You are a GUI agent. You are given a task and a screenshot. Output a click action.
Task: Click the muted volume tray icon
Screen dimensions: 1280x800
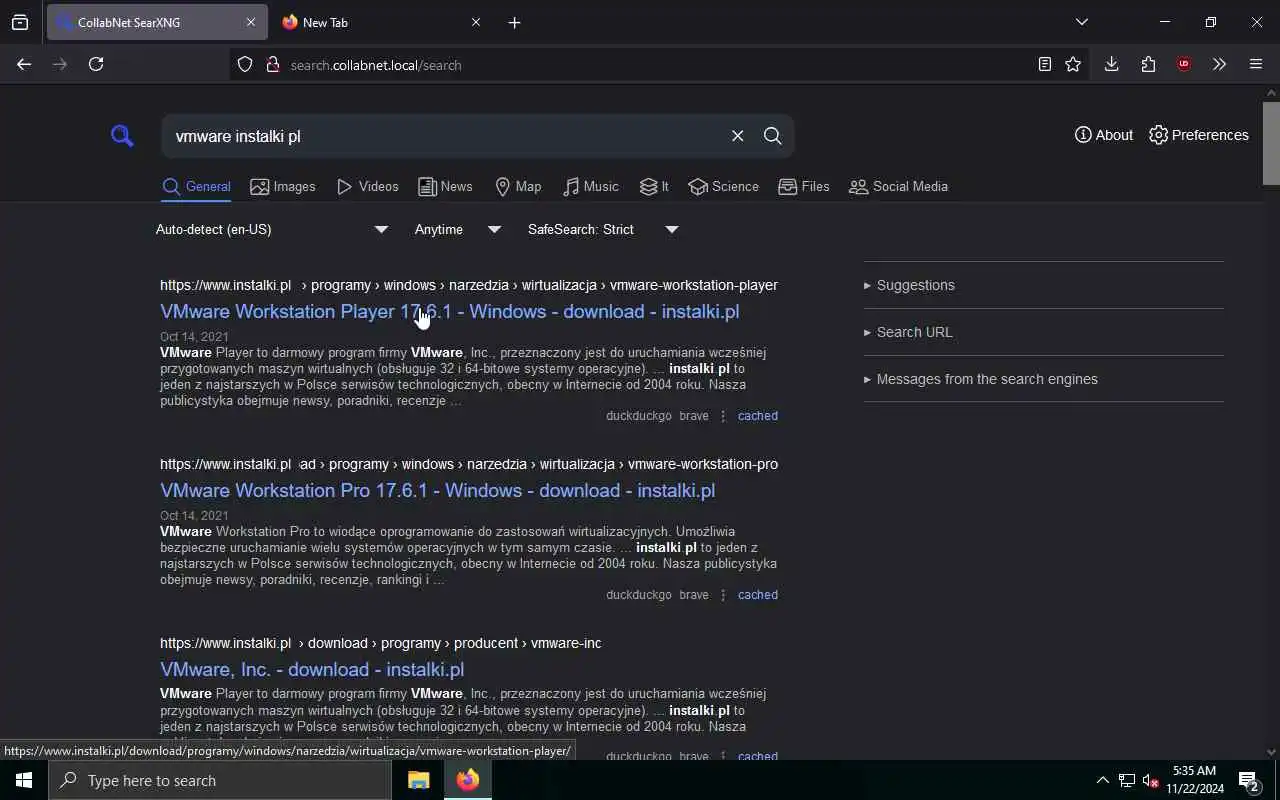pos(1151,780)
